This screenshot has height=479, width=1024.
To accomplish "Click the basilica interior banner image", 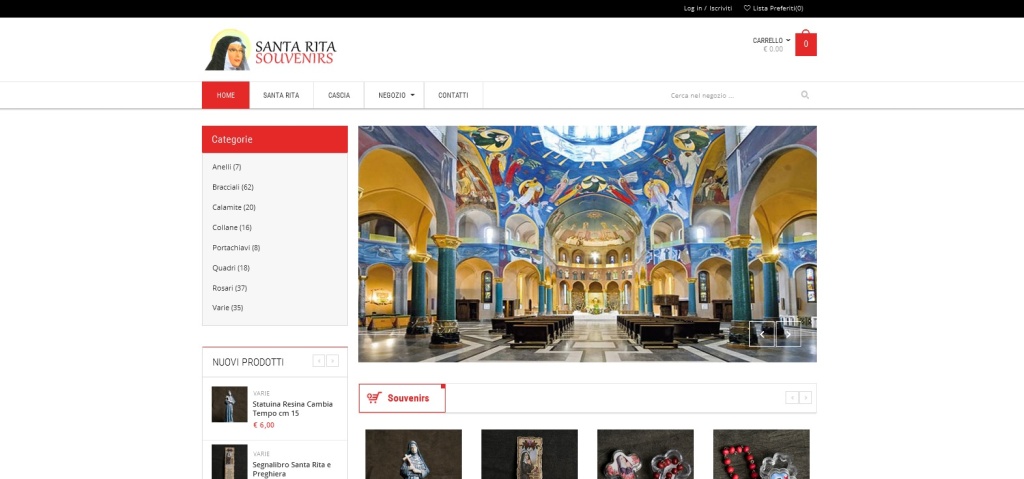I will pyautogui.click(x=587, y=244).
